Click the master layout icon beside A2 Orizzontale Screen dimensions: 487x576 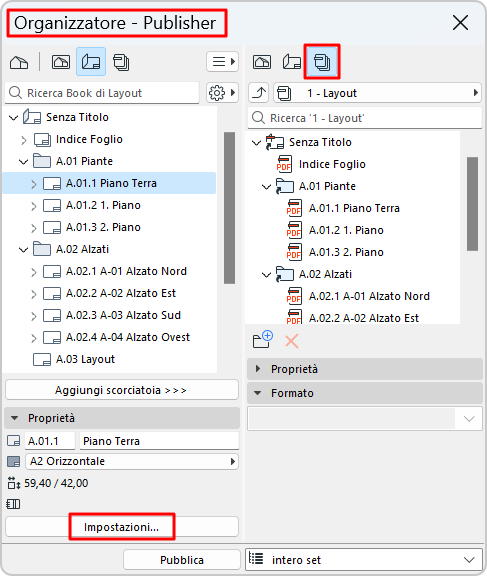click(x=14, y=461)
